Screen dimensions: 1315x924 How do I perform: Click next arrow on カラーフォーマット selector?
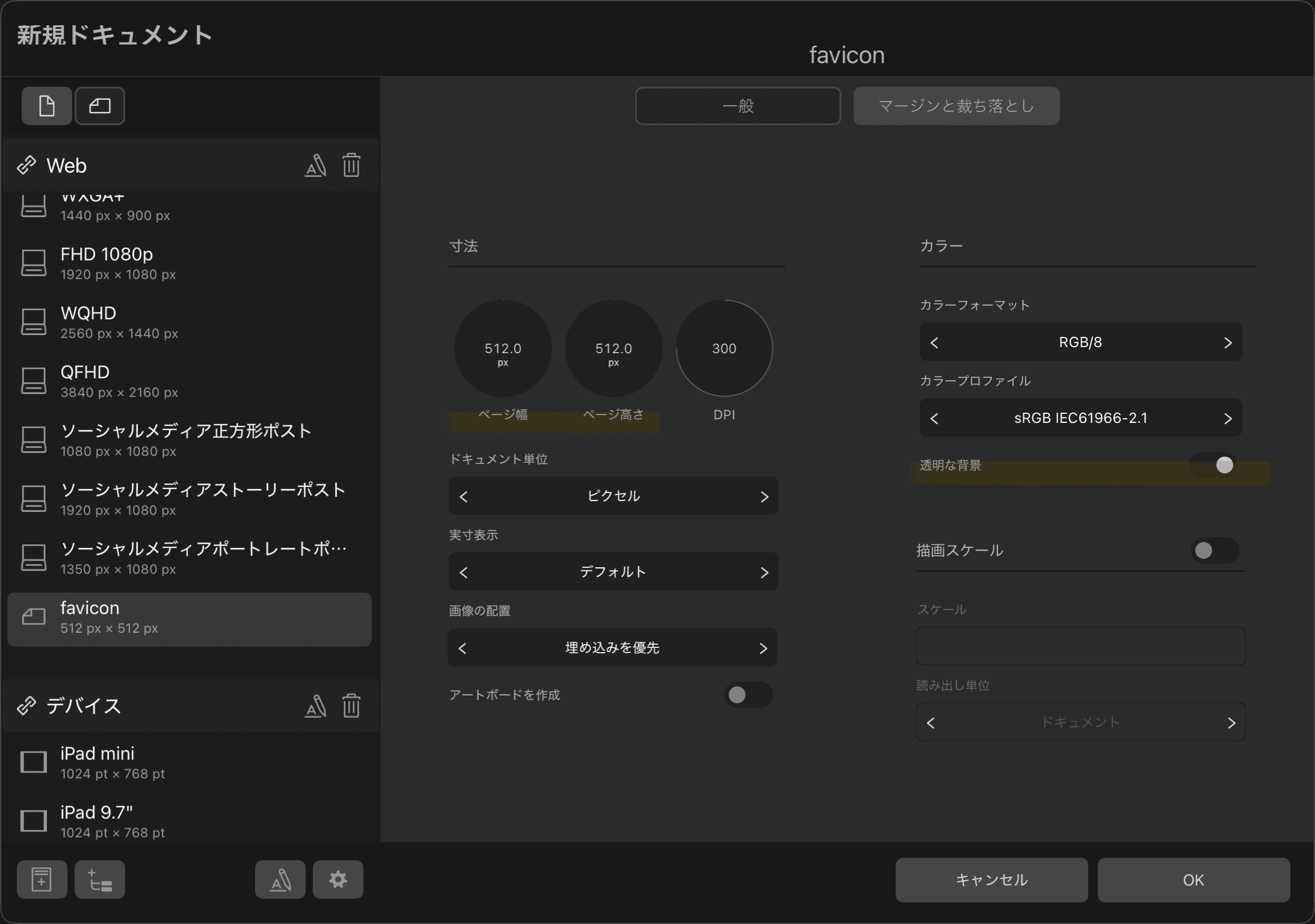click(x=1228, y=342)
